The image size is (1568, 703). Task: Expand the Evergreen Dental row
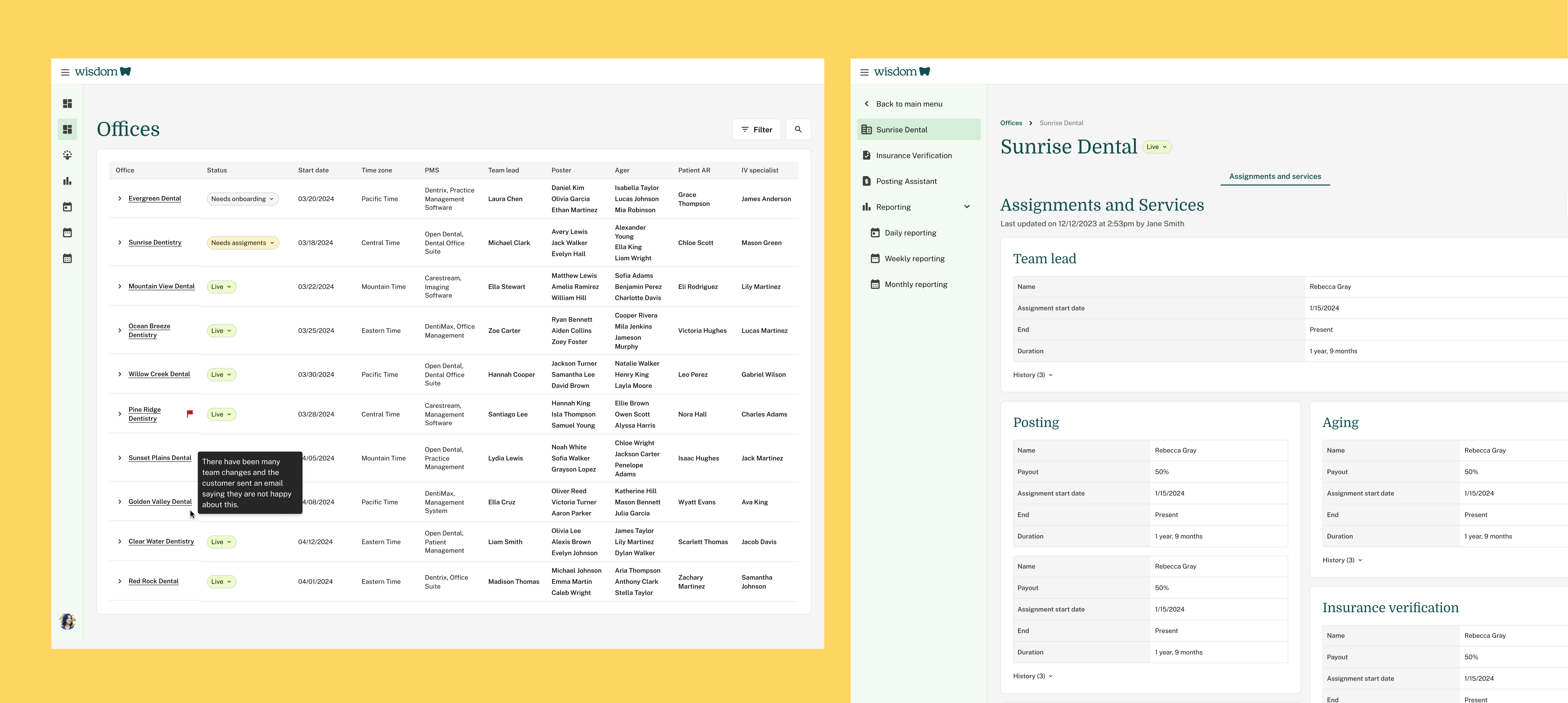click(x=119, y=199)
